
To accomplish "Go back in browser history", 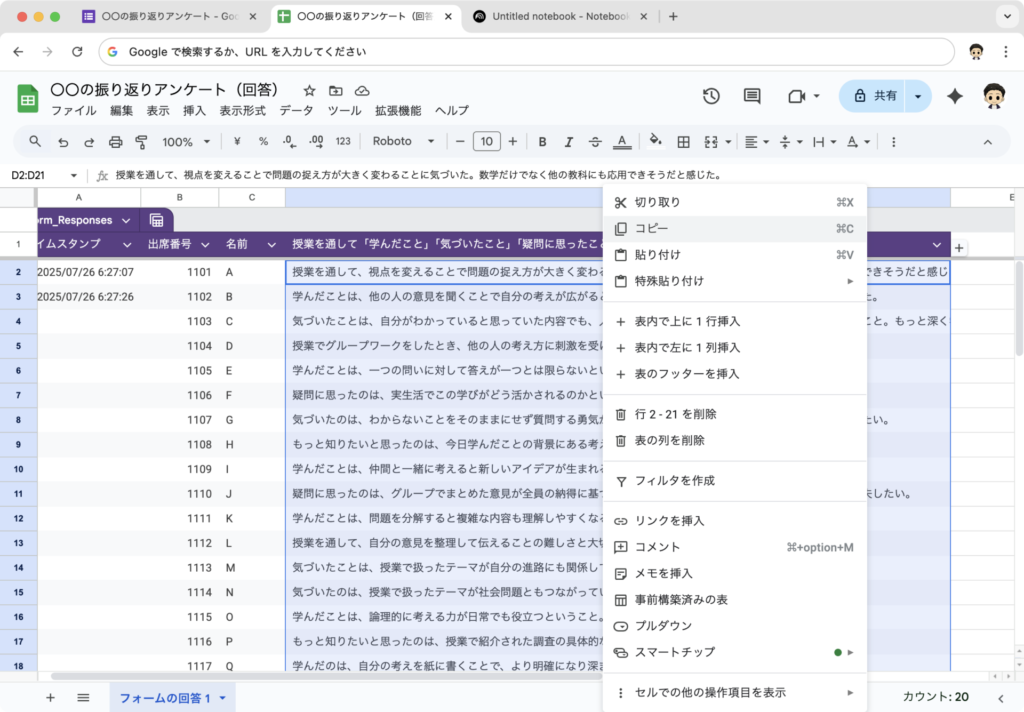I will [18, 52].
